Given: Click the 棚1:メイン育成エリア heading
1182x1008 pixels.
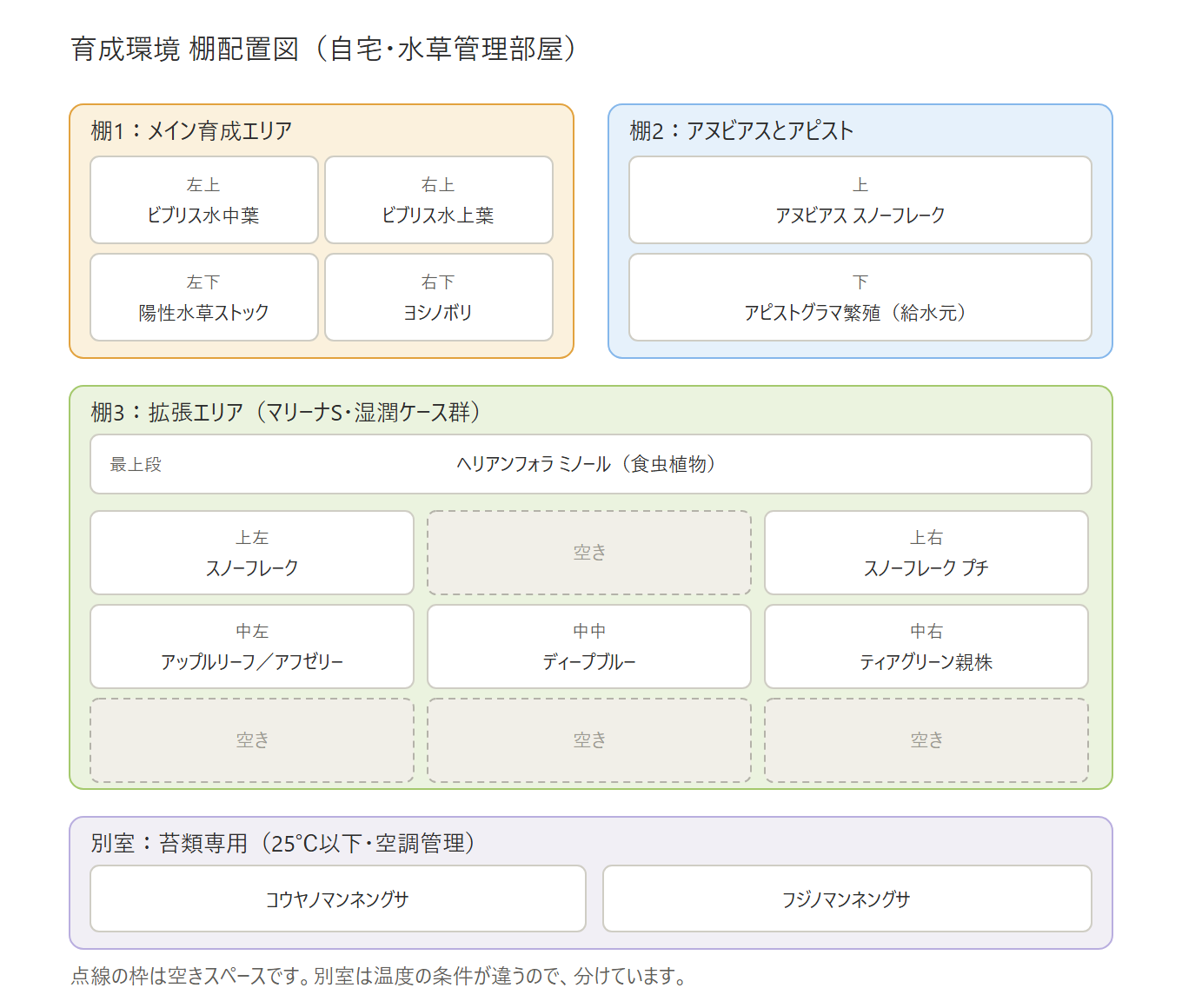Looking at the screenshot, I should click(x=191, y=131).
